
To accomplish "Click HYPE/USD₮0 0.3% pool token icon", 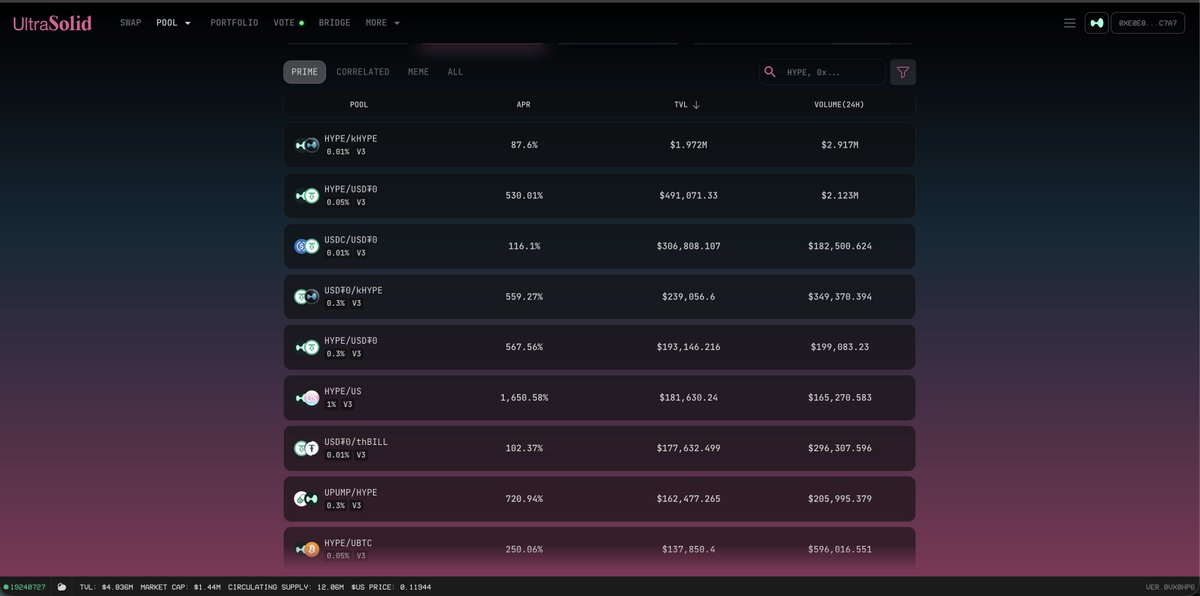I will tap(307, 347).
